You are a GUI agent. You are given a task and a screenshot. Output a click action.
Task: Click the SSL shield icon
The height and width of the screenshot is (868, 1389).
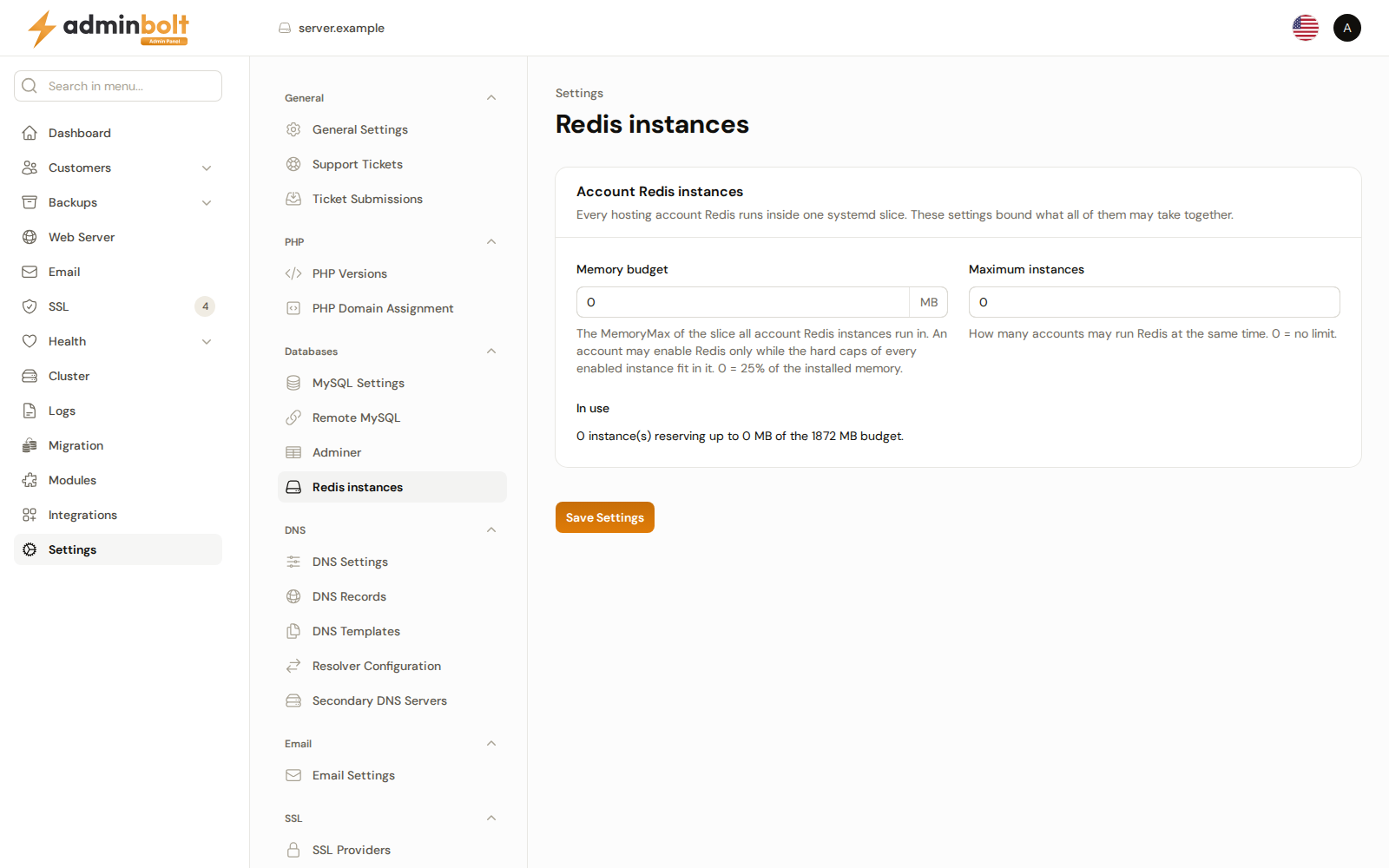coord(30,306)
